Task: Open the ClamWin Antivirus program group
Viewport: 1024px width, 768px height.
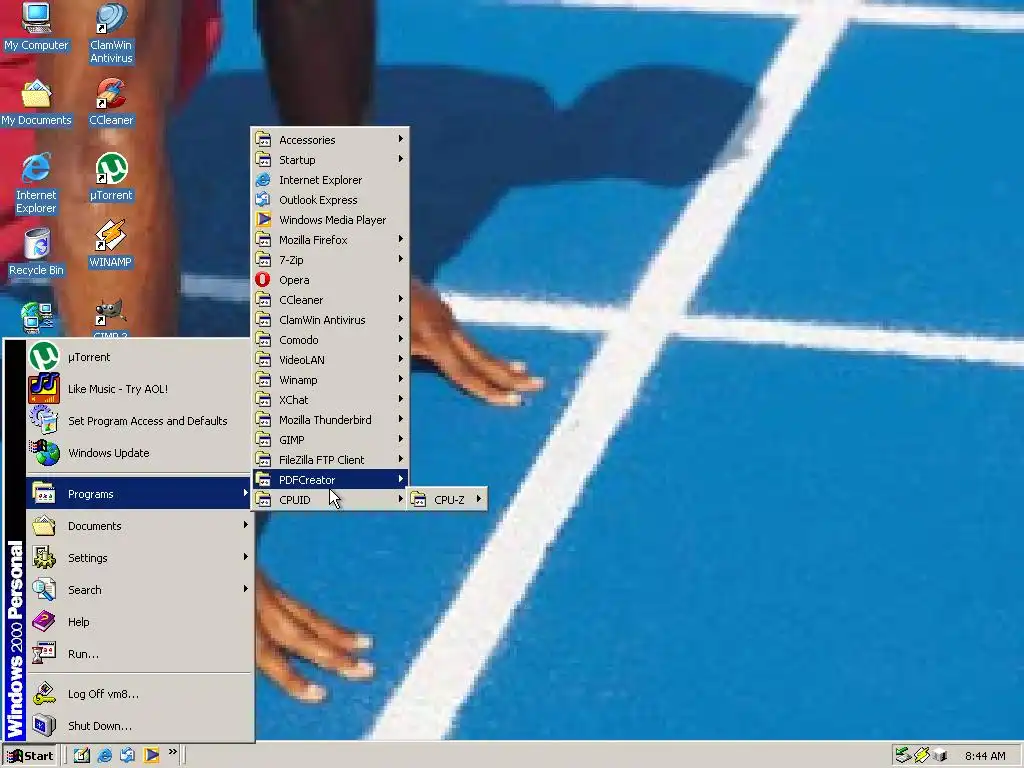Action: coord(330,319)
